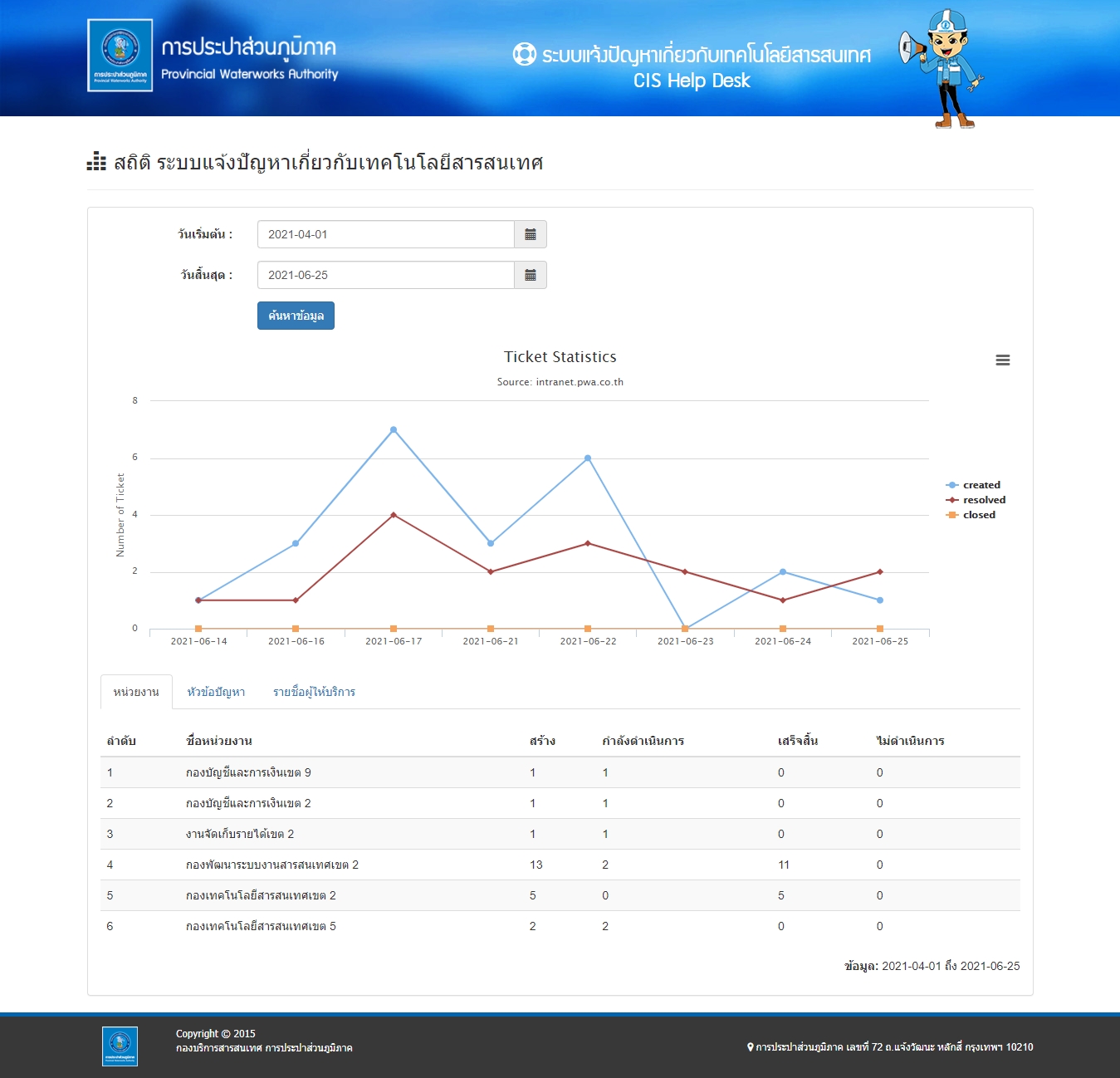Click the blue search data button
This screenshot has width=1120, height=1078.
click(x=296, y=316)
